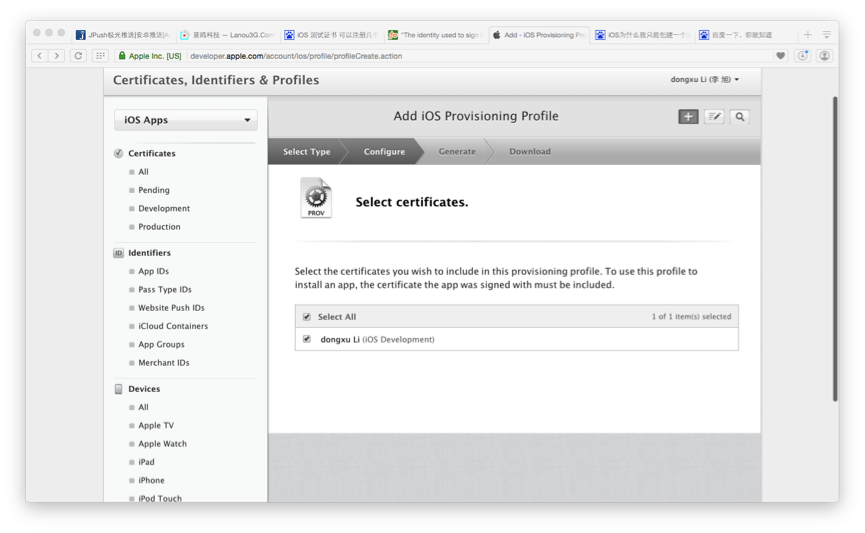Click the Generate step
Viewport: 865px width, 533px height.
point(457,152)
